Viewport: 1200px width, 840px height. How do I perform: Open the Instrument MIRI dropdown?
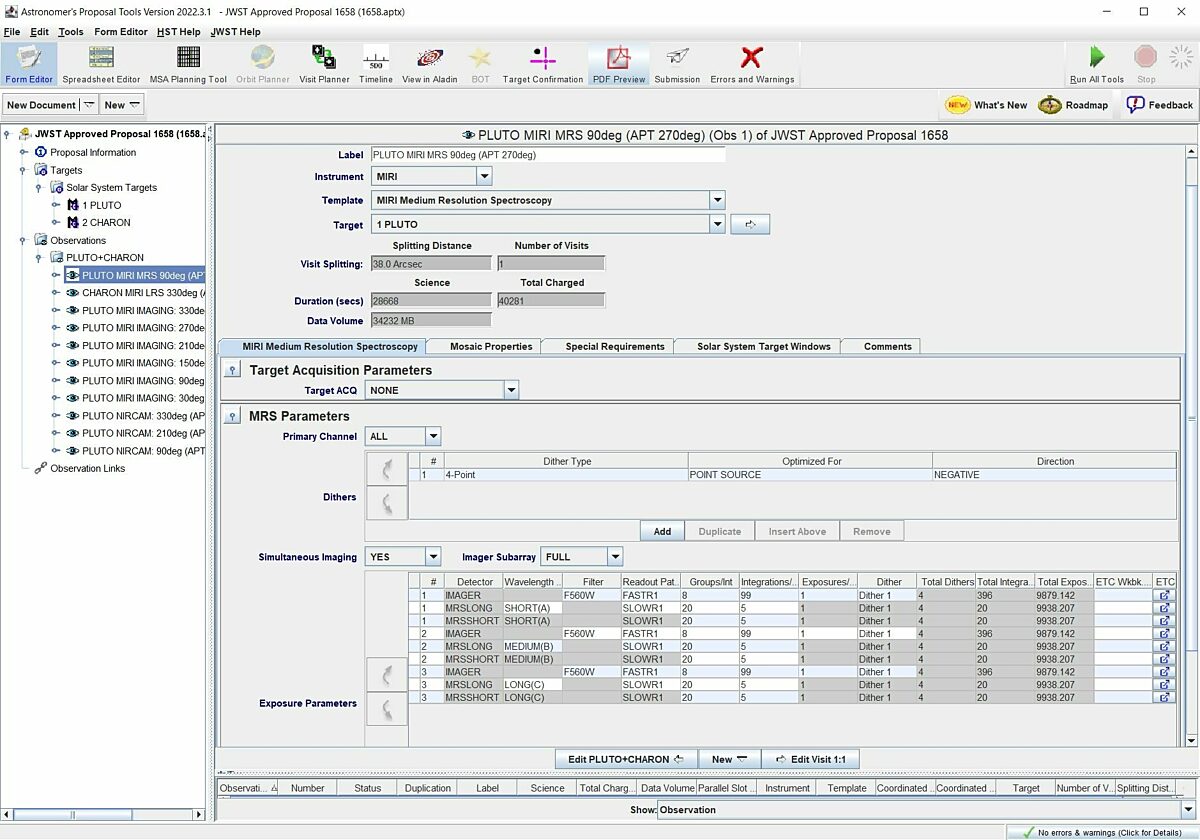tap(484, 177)
